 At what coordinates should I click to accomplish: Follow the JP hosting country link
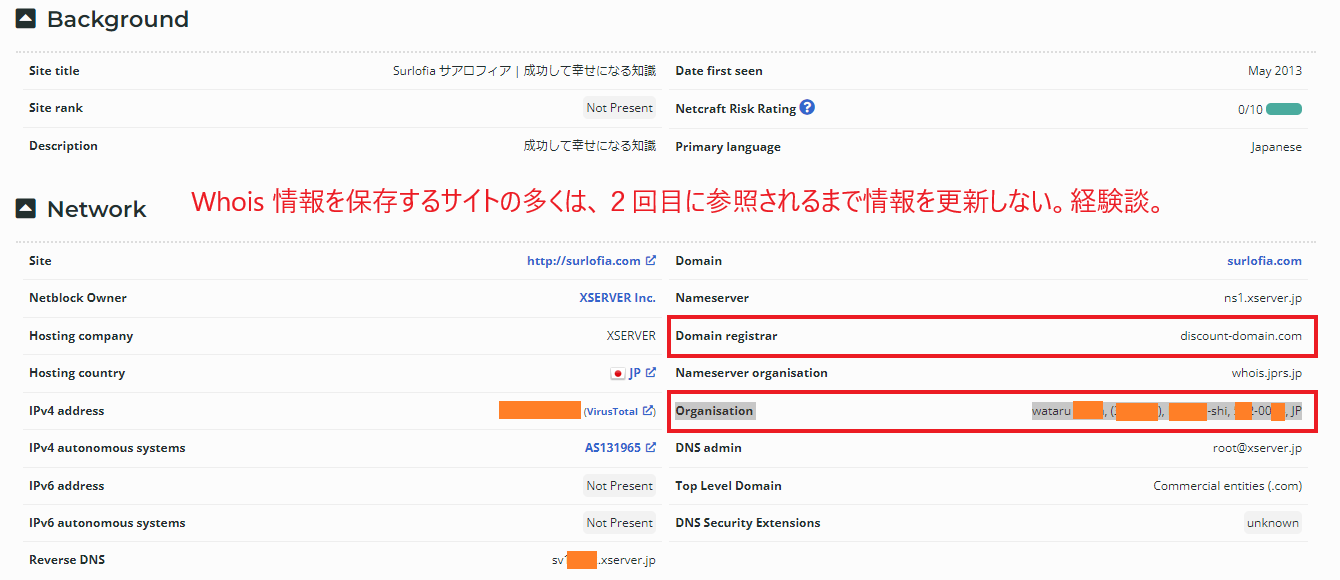point(635,373)
